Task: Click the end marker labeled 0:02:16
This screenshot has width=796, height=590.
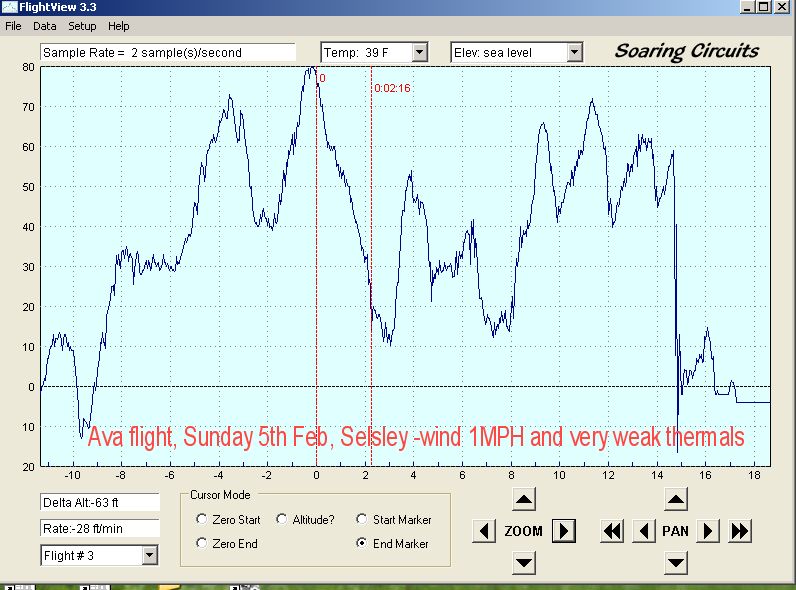Action: pos(392,88)
